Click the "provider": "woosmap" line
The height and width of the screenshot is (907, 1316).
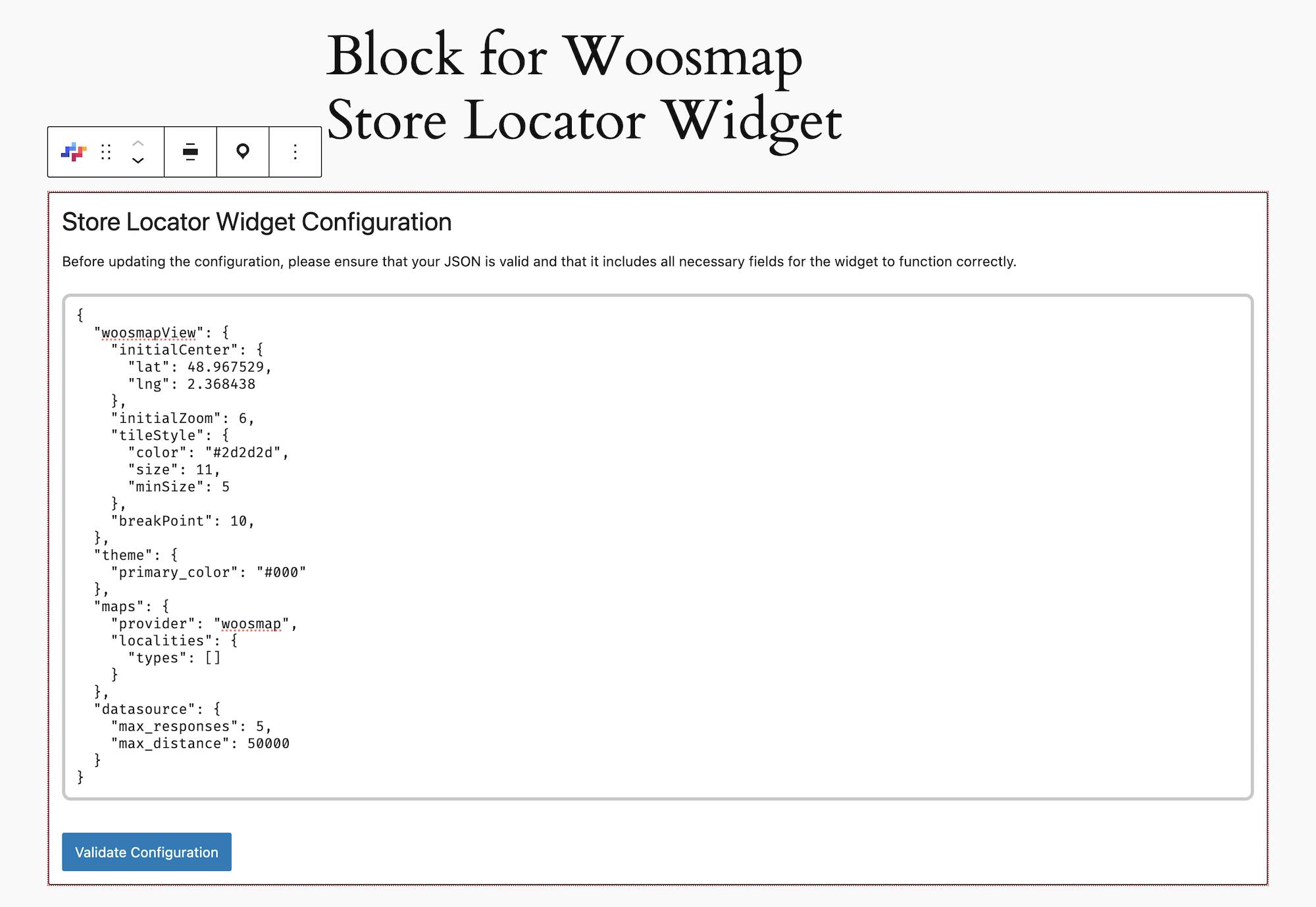[205, 624]
